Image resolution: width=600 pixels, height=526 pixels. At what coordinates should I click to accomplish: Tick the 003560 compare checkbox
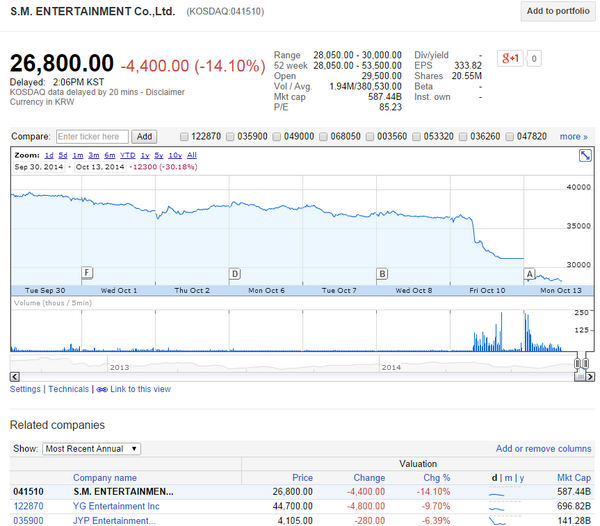370,137
